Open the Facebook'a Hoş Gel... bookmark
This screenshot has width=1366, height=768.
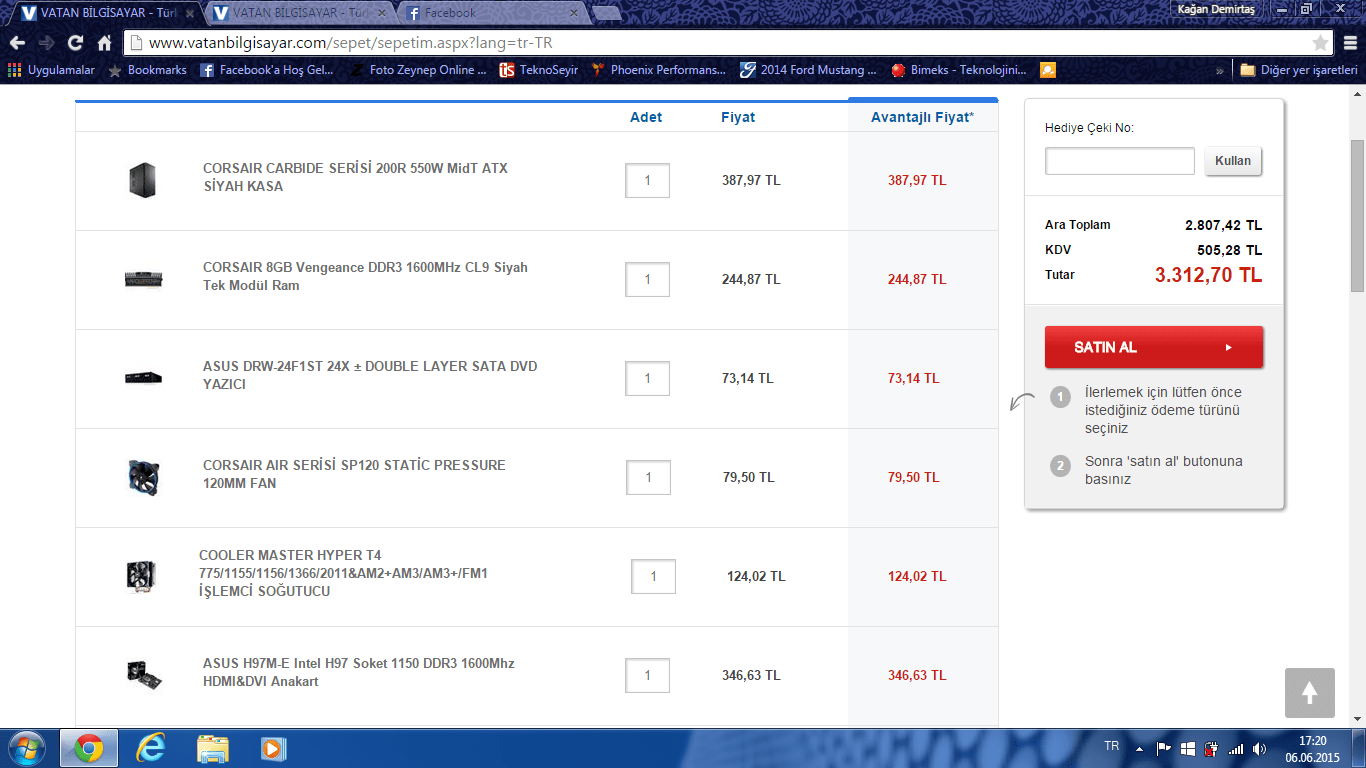click(267, 70)
